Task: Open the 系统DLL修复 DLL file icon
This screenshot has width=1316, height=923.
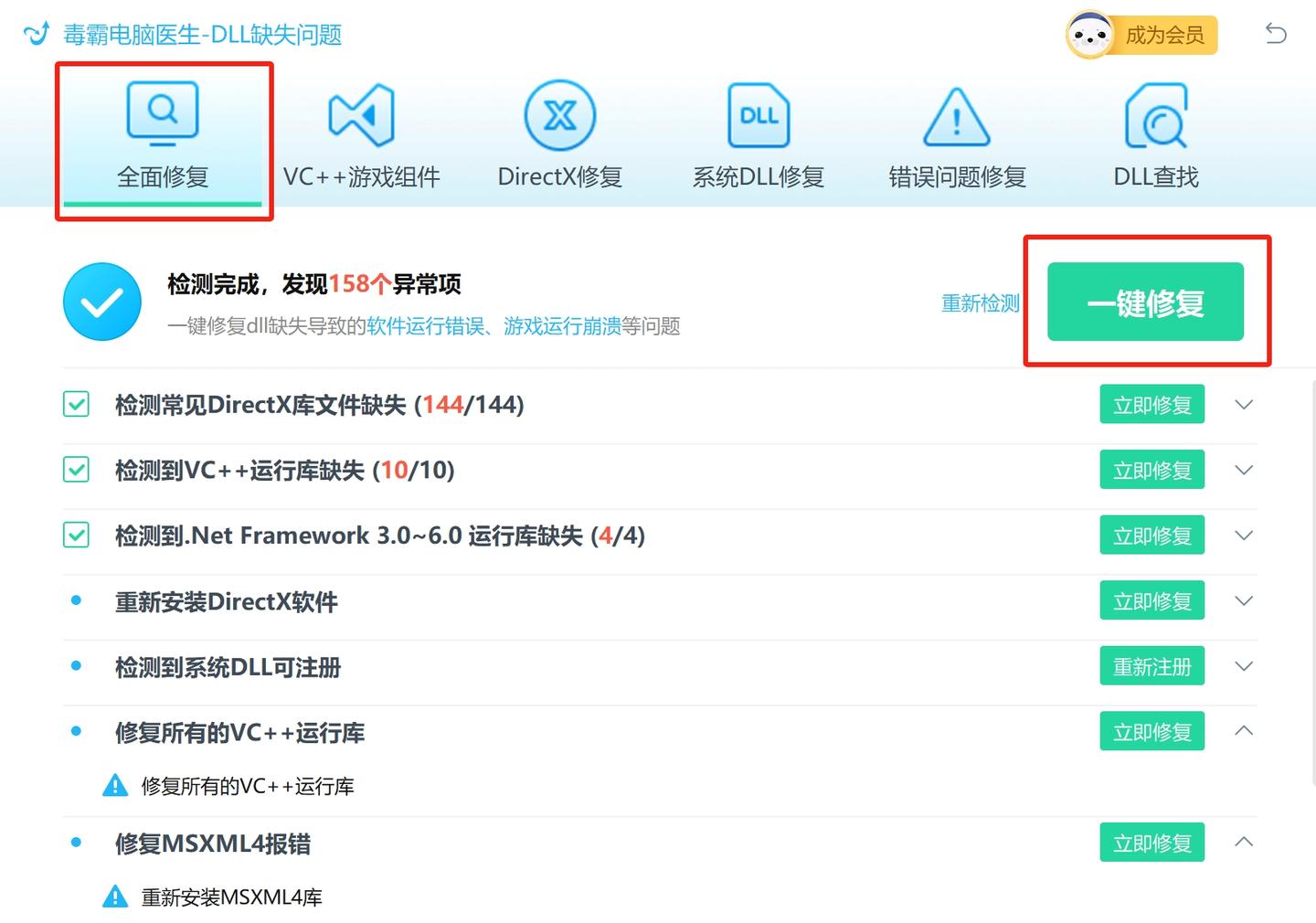Action: coord(759,115)
